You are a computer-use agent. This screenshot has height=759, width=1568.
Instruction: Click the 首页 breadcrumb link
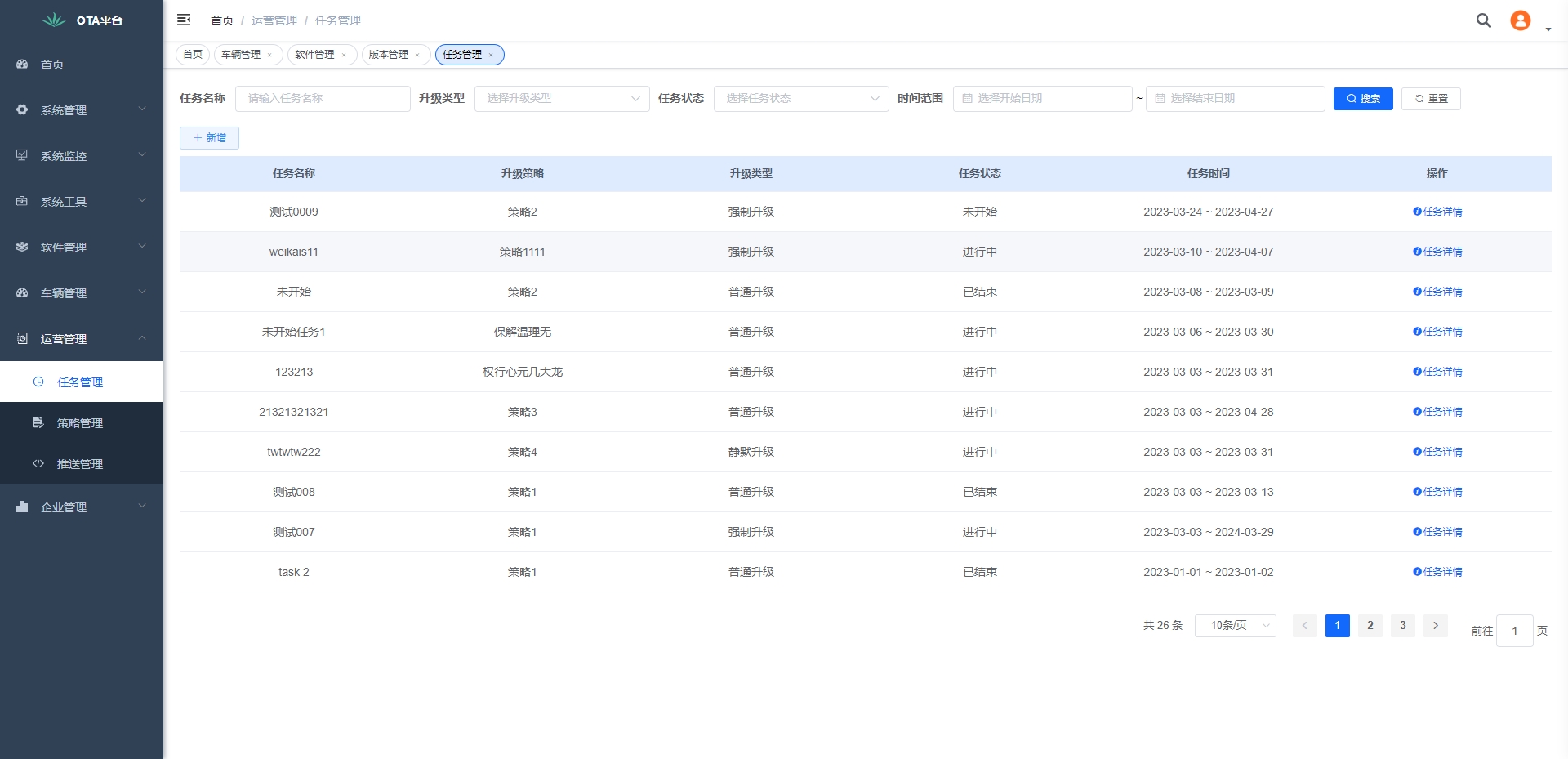pos(222,20)
